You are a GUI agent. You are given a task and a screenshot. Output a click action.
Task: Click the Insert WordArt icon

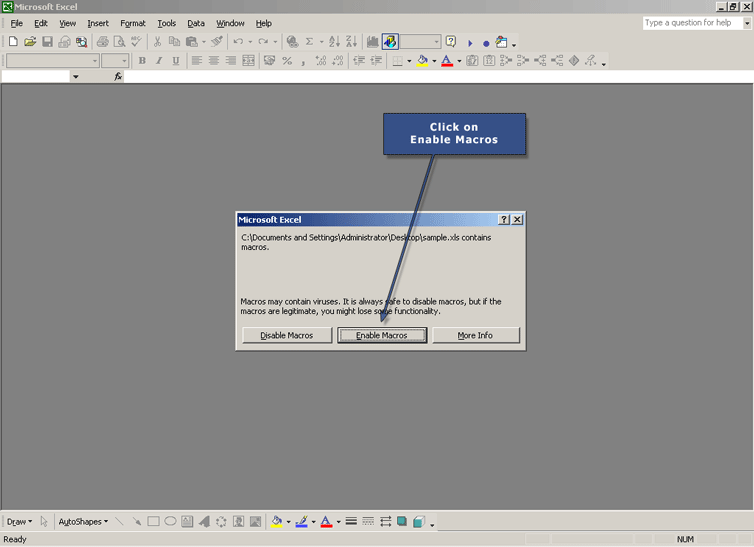[204, 522]
